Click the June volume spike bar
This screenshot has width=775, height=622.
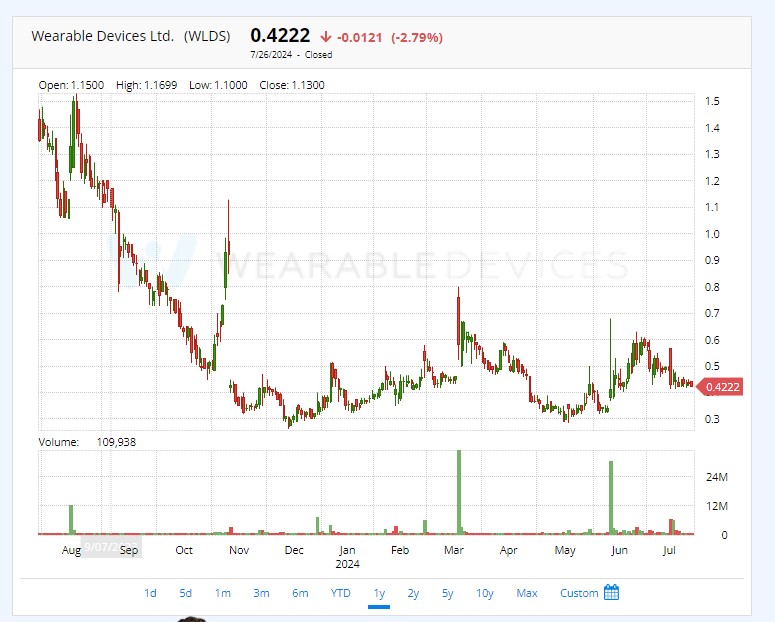[x=611, y=497]
